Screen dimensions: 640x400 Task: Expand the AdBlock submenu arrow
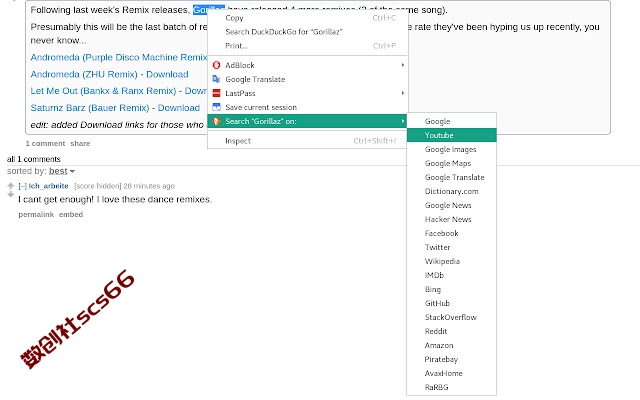[x=402, y=65]
